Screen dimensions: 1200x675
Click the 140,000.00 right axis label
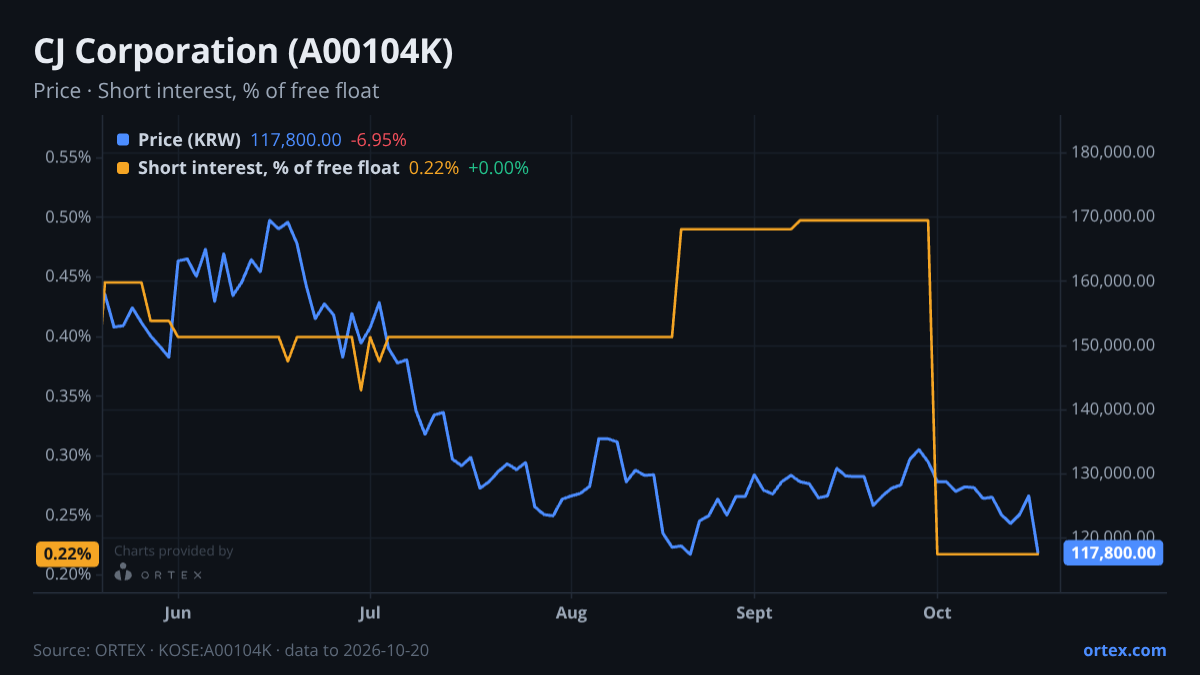pyautogui.click(x=1113, y=409)
